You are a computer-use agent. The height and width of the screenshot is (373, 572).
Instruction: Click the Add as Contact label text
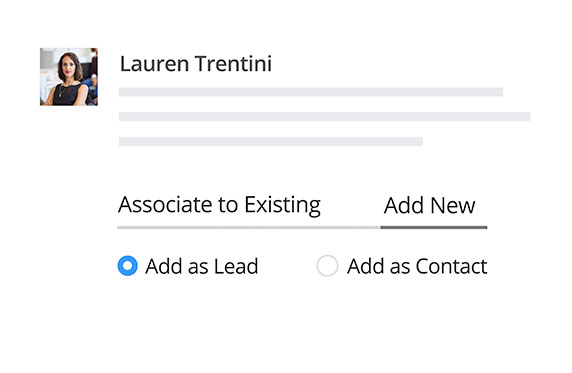tap(417, 266)
